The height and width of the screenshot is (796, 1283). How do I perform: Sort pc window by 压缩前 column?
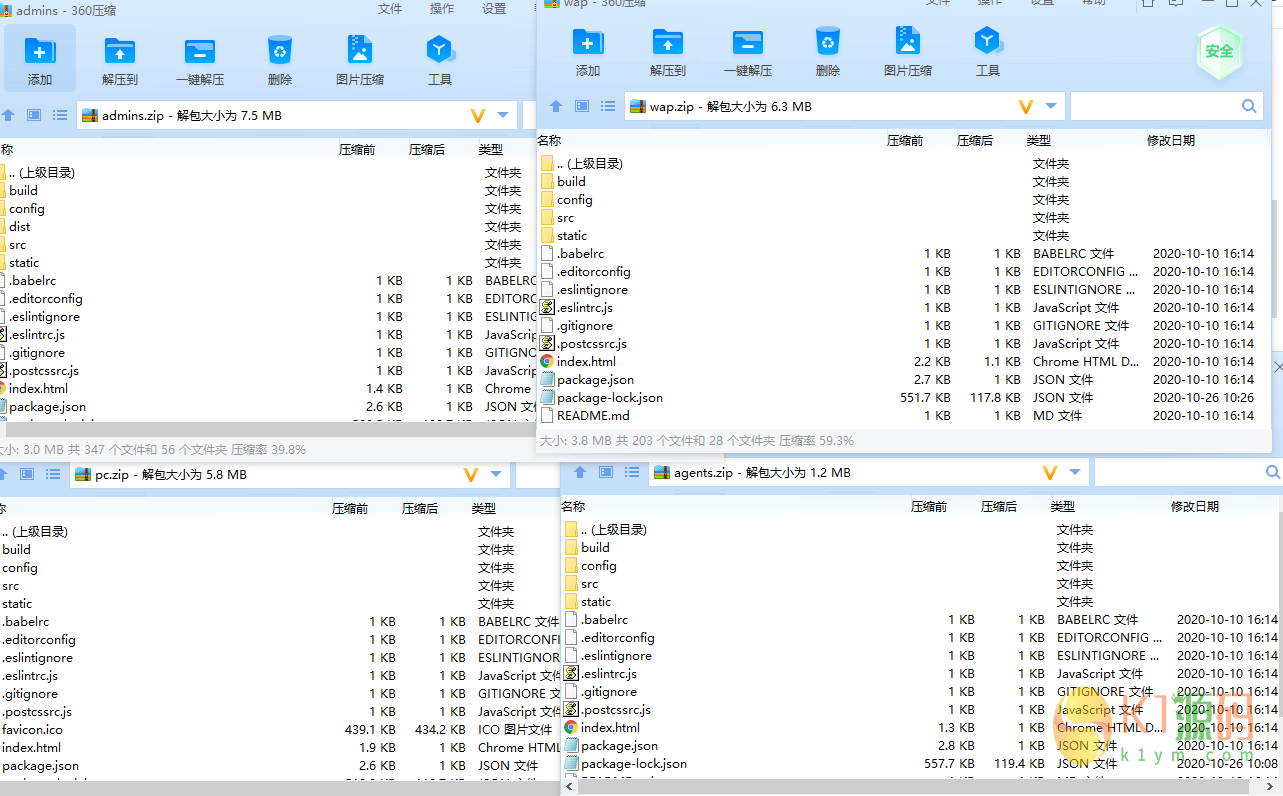click(350, 508)
